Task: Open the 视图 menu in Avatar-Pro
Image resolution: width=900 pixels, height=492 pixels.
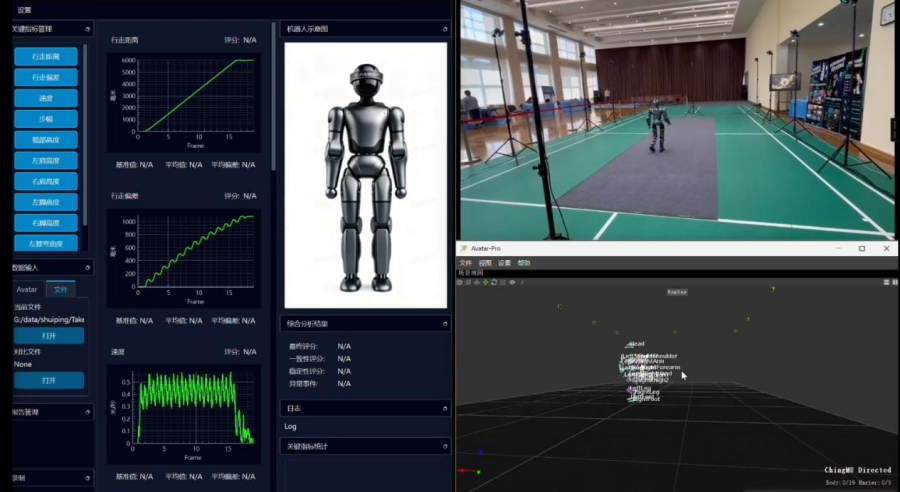Action: (x=485, y=263)
